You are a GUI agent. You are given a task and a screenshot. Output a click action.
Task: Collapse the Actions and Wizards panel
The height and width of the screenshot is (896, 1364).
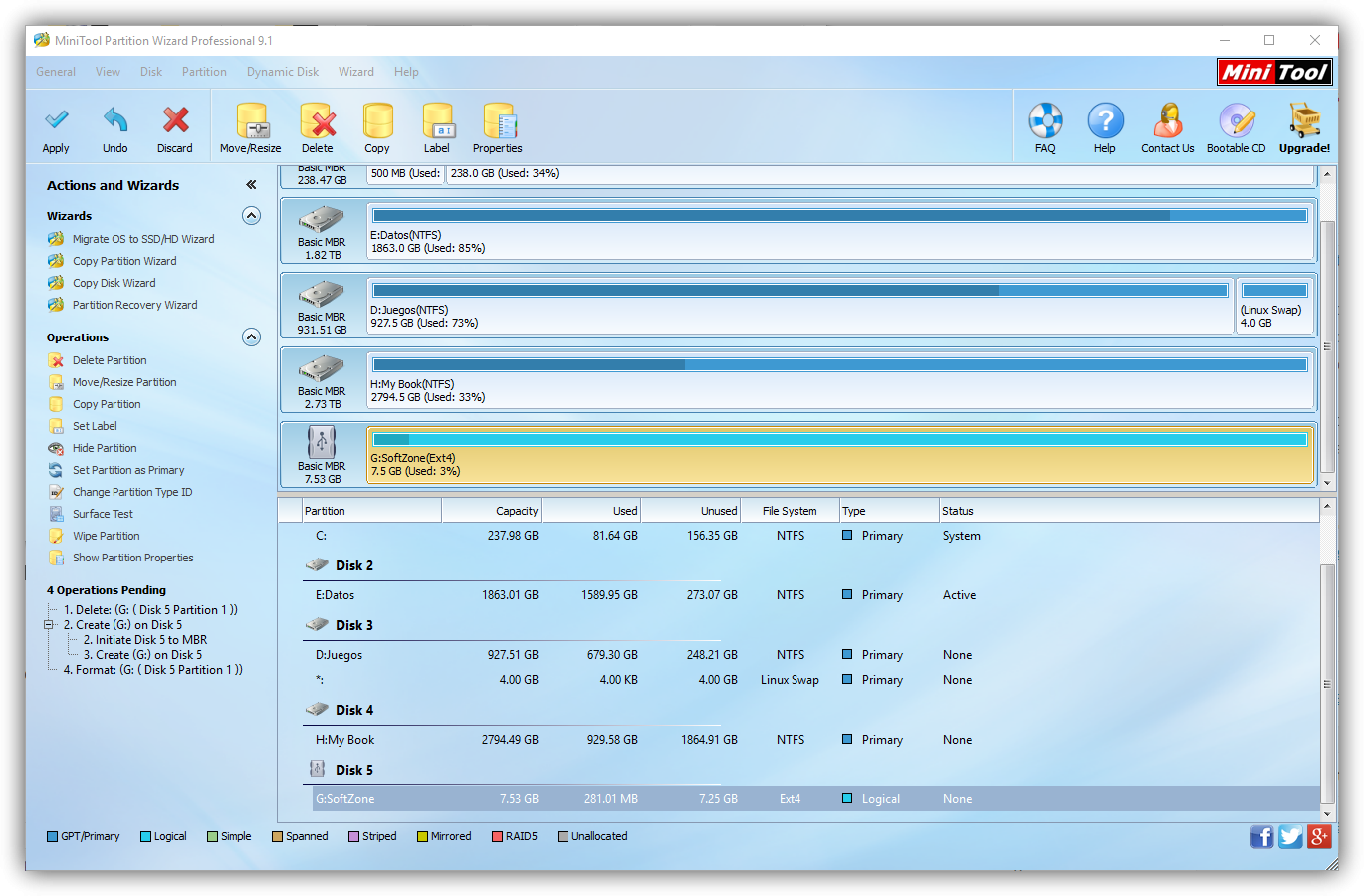pyautogui.click(x=251, y=185)
